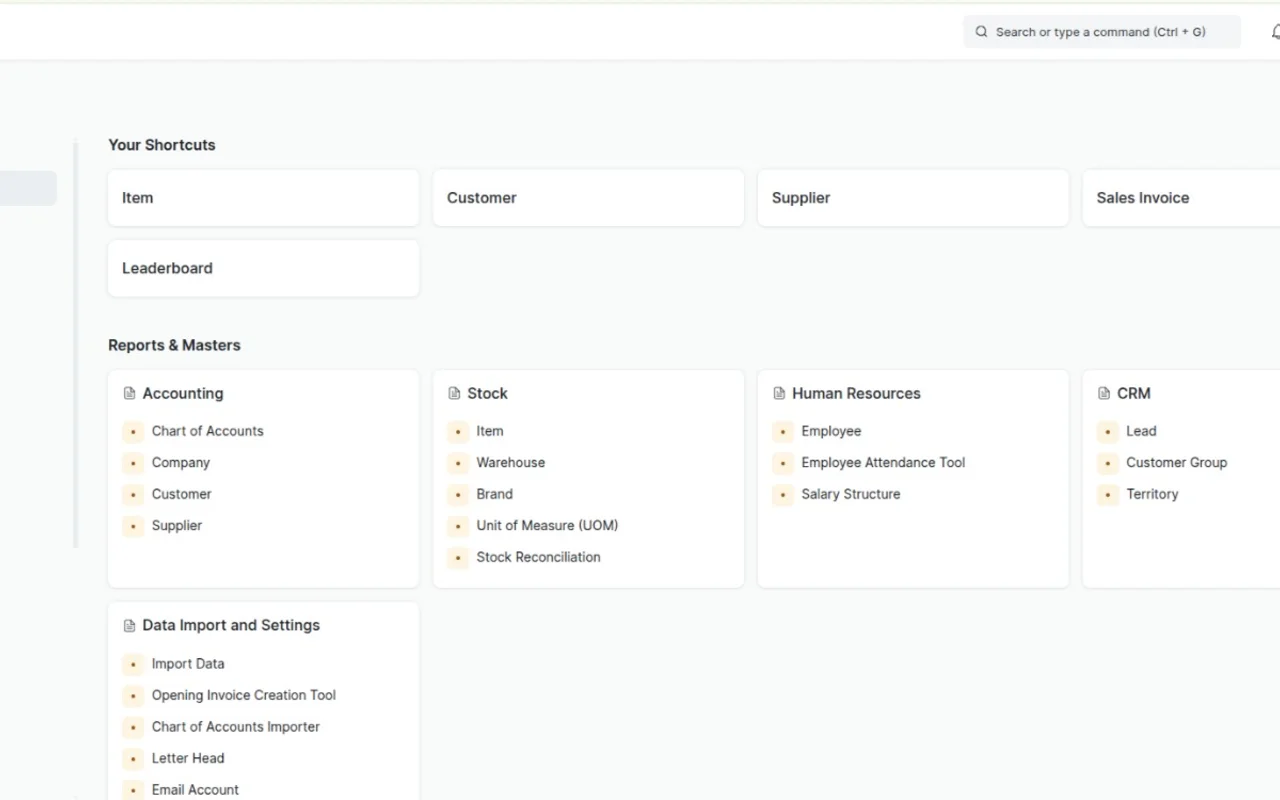Open the notifications bell icon
The height and width of the screenshot is (800, 1280).
point(1275,32)
